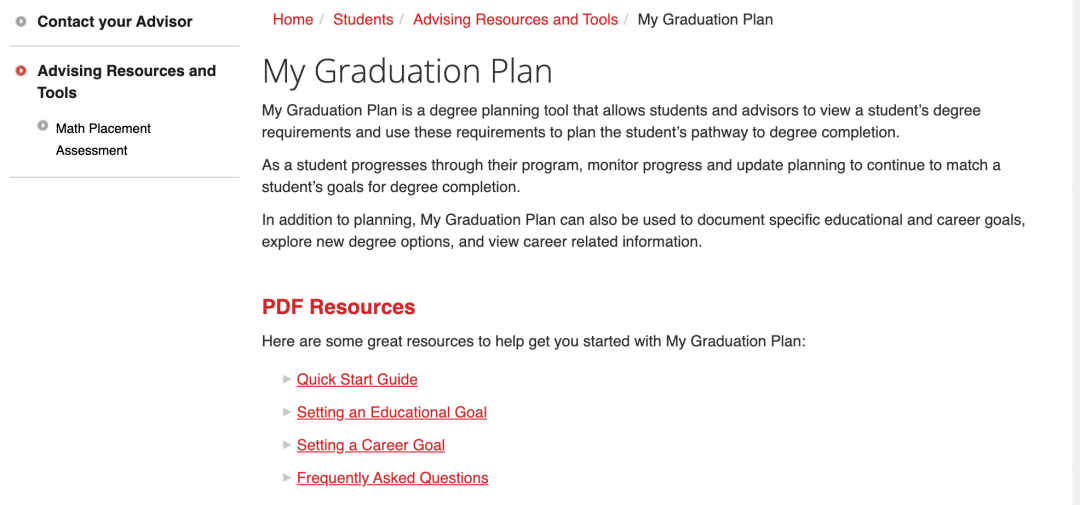Click the gray bullet icon next to Math Placement Assessment

click(43, 126)
